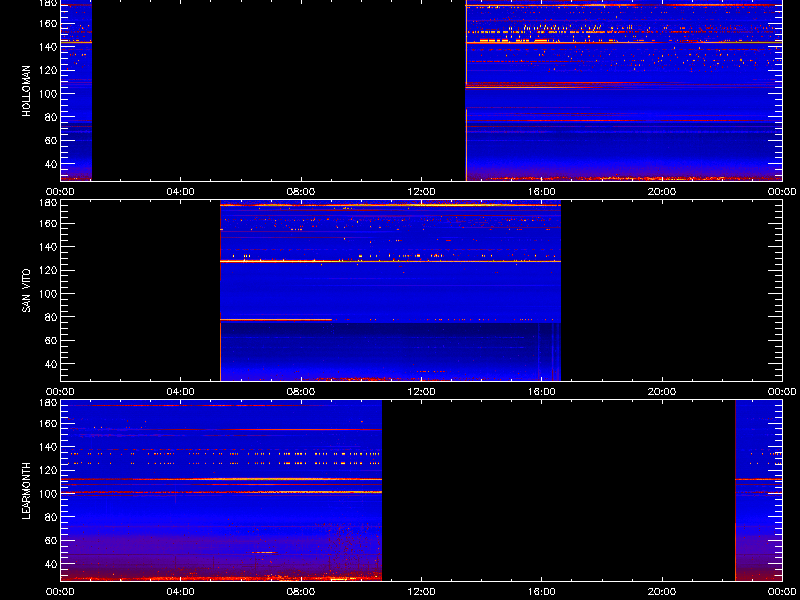Click 08:00 time label below Learmonth panel
Image resolution: width=800 pixels, height=600 pixels.
[x=301, y=592]
